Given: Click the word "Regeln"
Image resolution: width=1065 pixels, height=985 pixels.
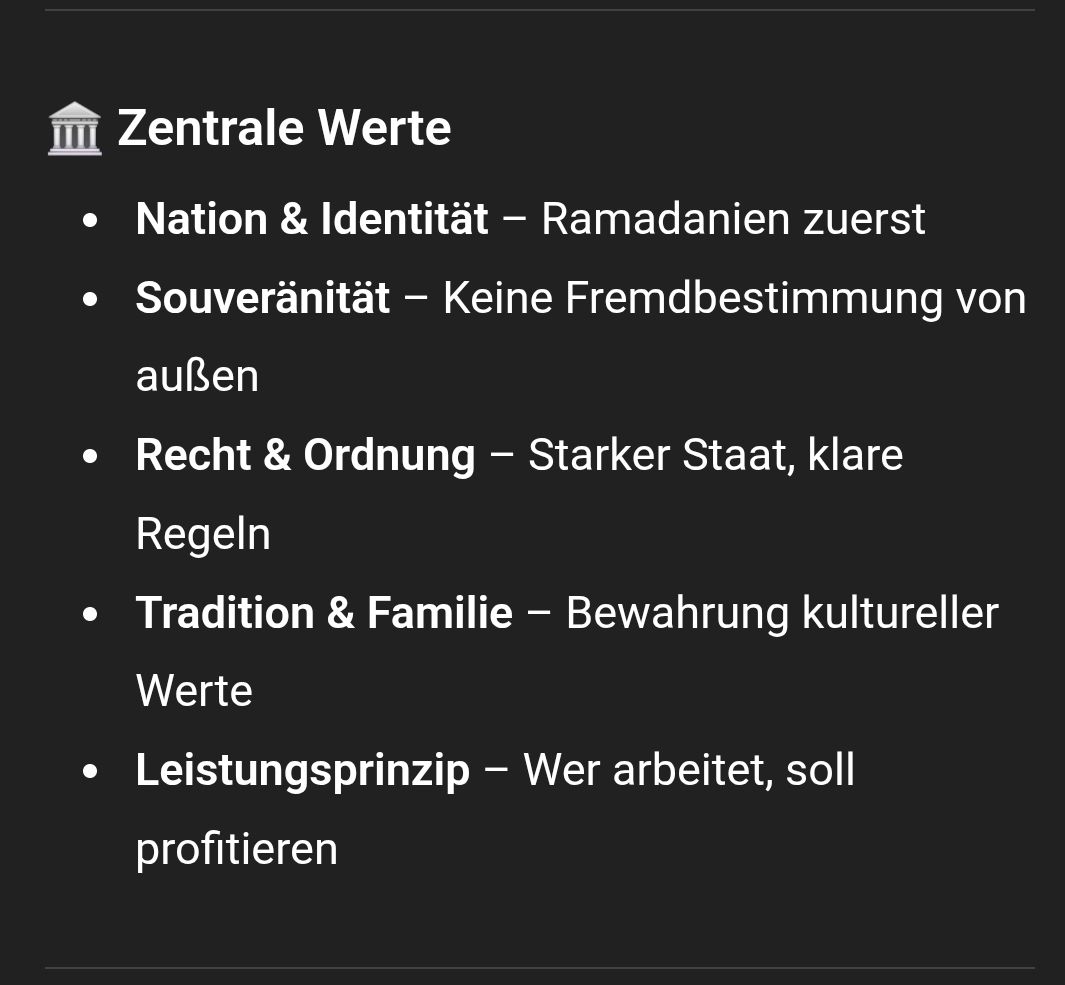Looking at the screenshot, I should coord(203,534).
